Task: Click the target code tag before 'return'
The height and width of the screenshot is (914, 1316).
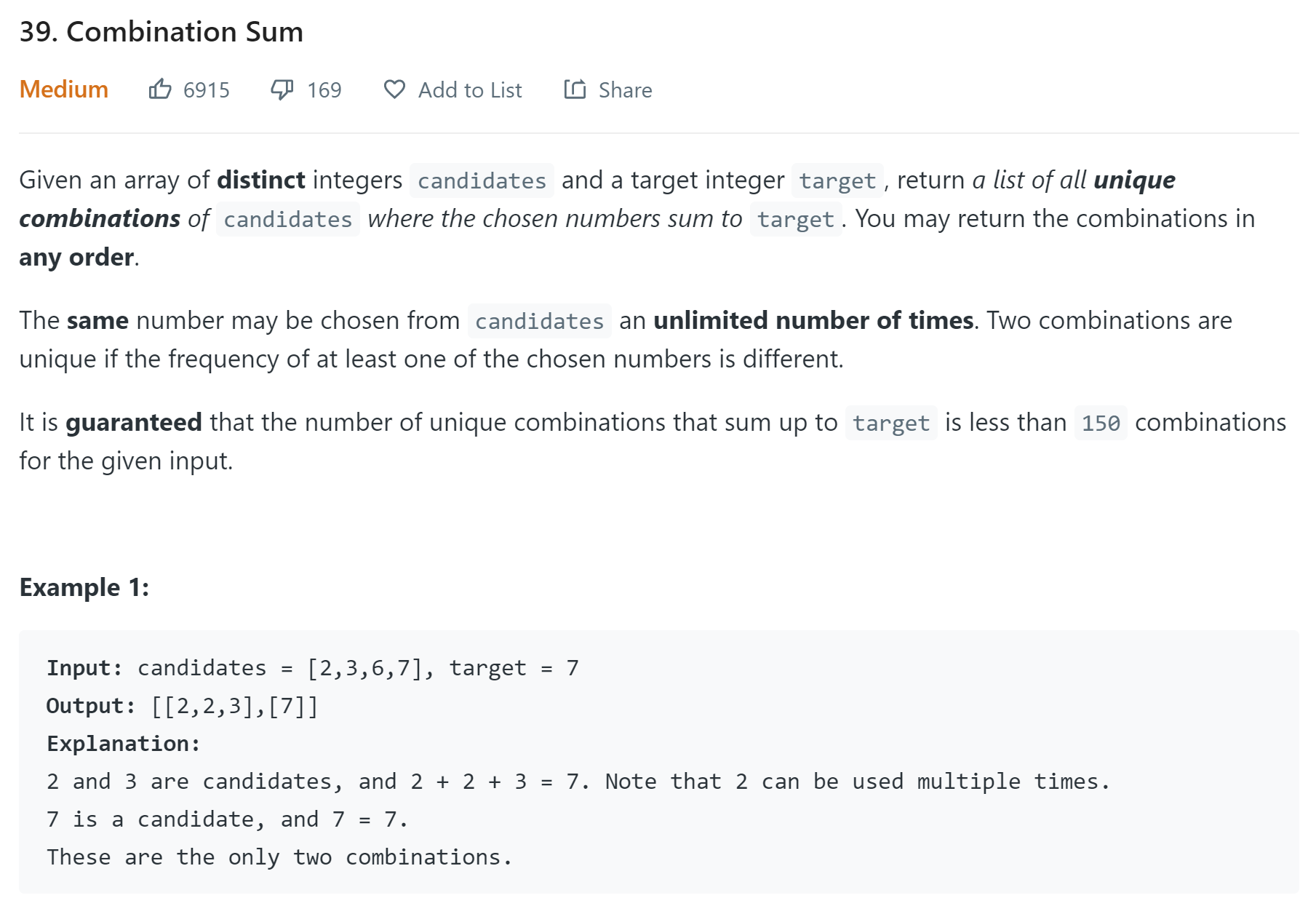Action: point(837,180)
